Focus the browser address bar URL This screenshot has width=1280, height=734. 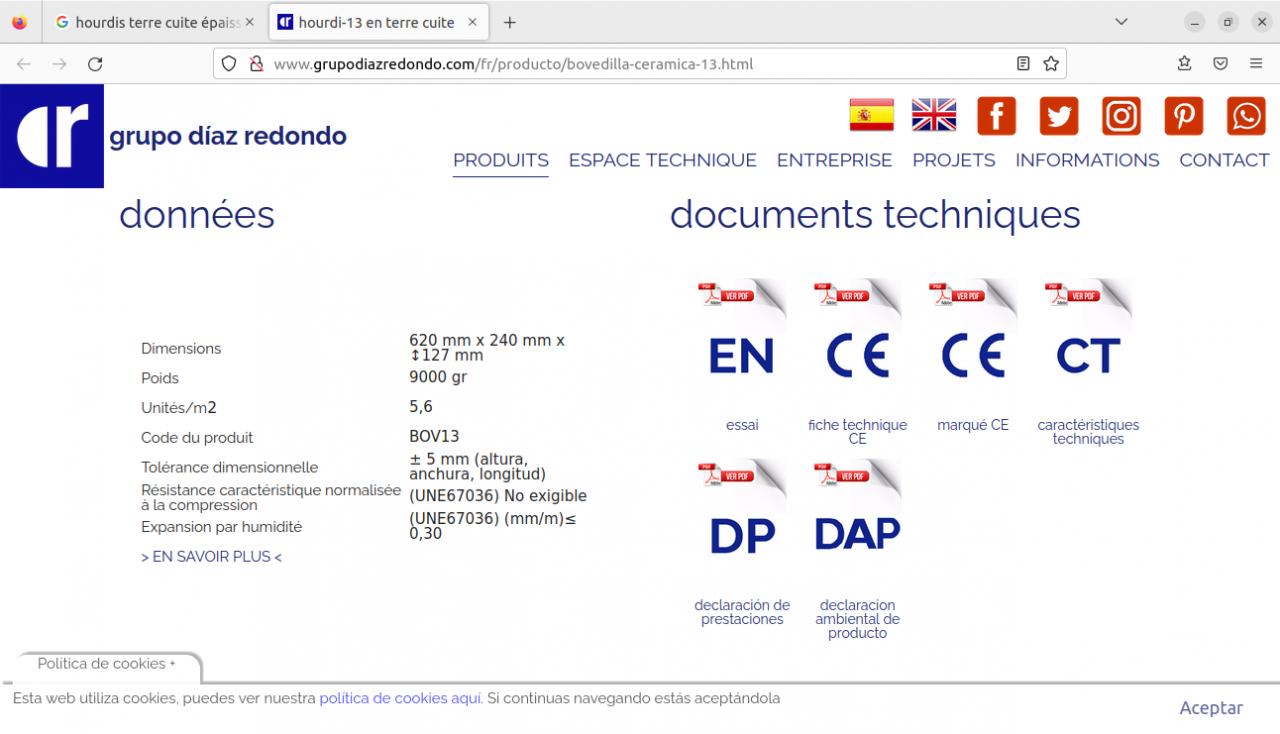click(x=640, y=64)
